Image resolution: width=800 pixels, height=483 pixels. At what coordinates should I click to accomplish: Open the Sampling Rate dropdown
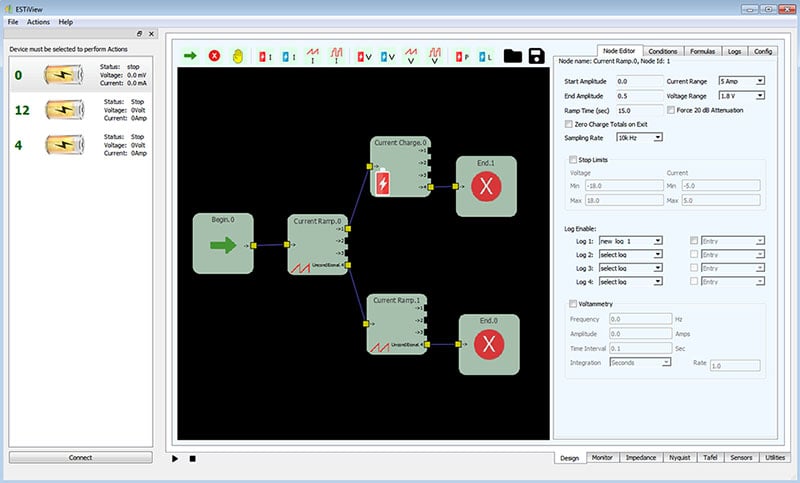point(639,137)
